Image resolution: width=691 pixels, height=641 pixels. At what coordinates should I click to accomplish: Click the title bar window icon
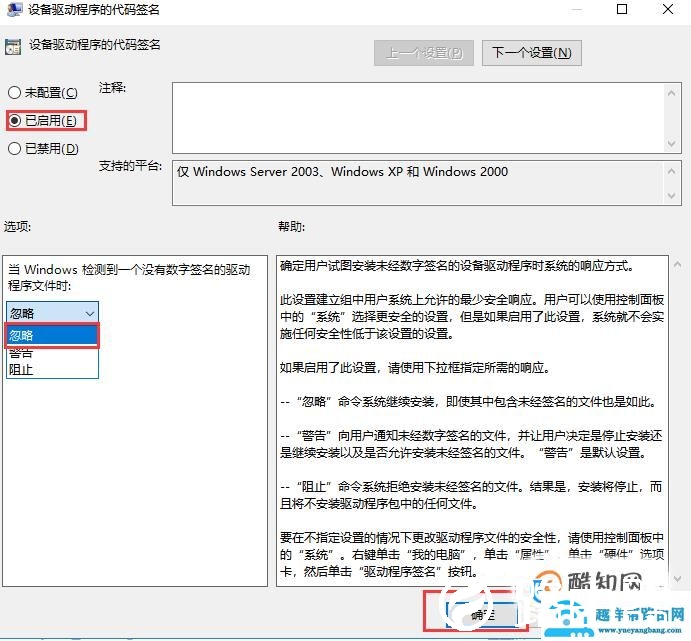(15, 9)
